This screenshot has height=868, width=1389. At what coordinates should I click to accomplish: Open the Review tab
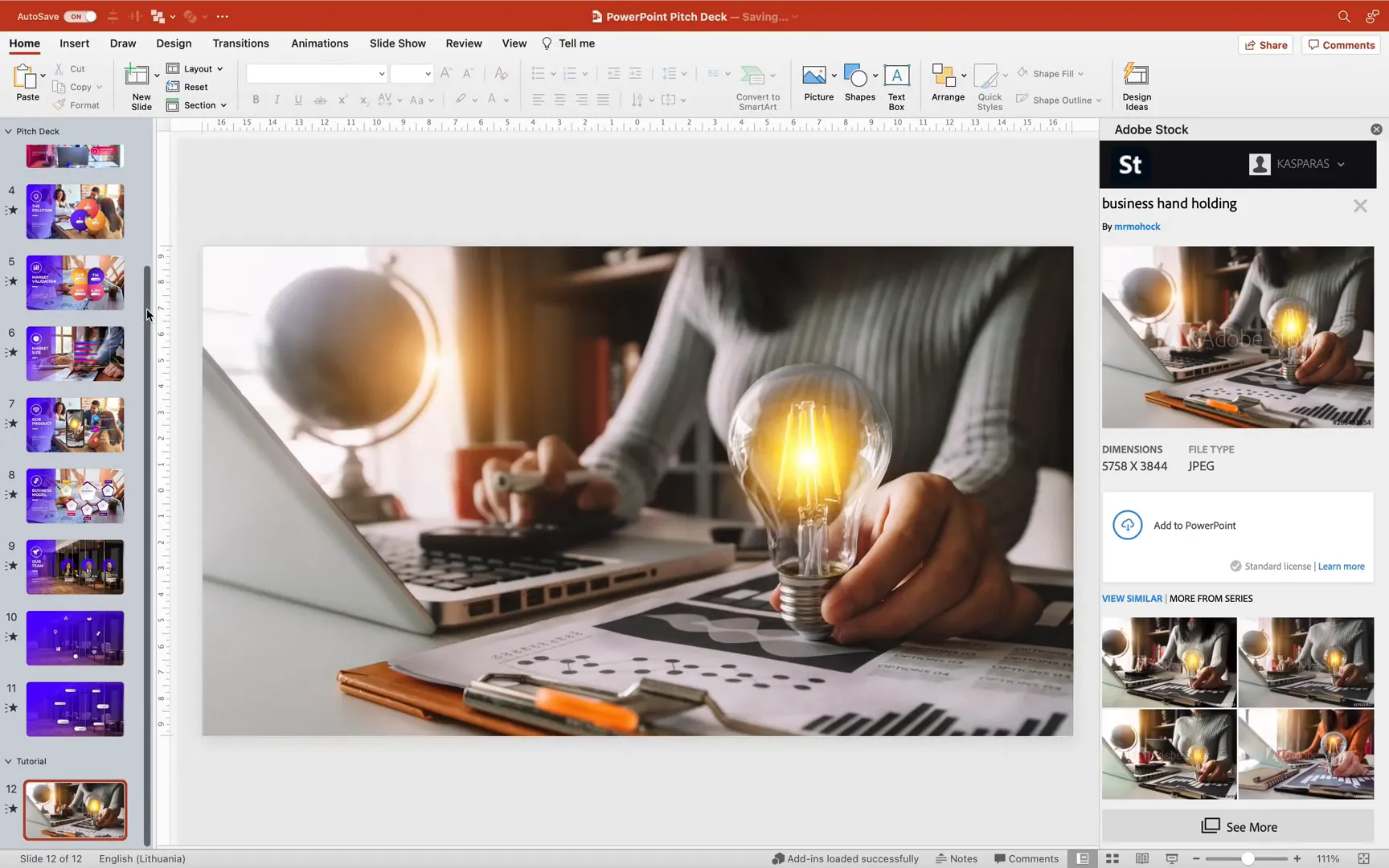[x=463, y=43]
